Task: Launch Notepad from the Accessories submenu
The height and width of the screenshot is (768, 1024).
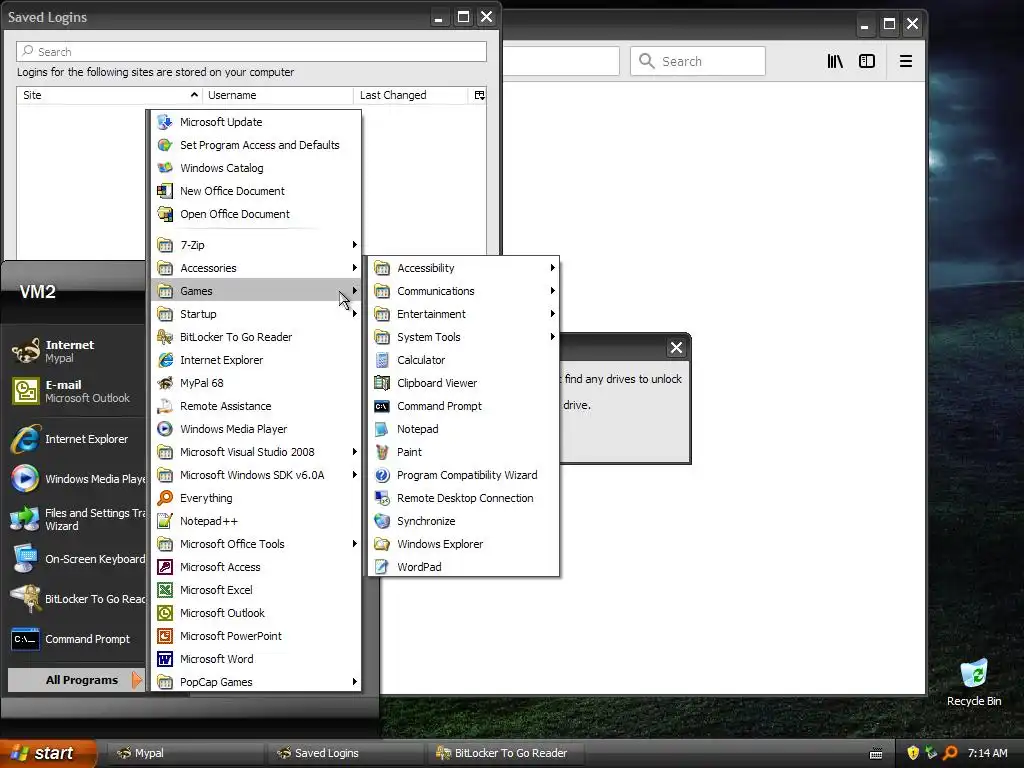Action: point(464,429)
